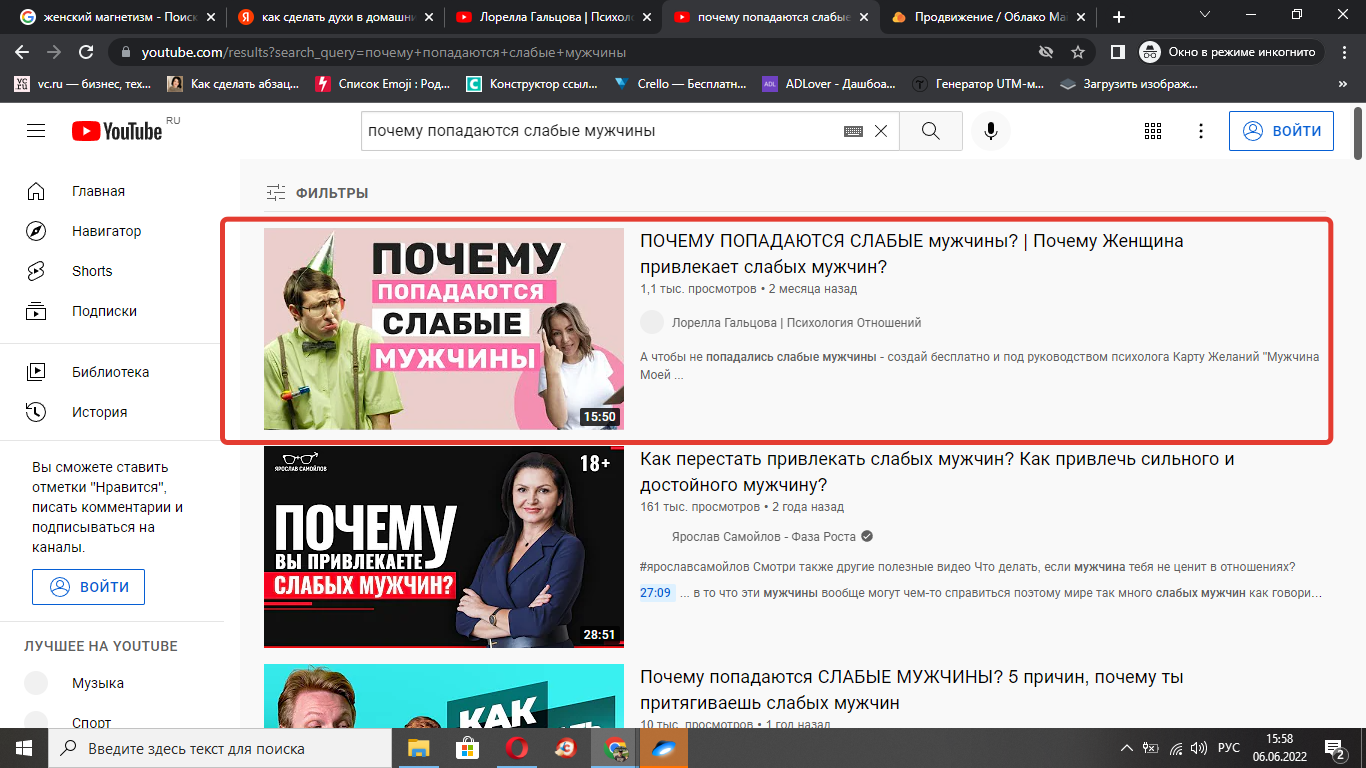Image resolution: width=1366 pixels, height=768 pixels.
Task: Open the tab search dropdown arrow
Action: pyautogui.click(x=1204, y=15)
